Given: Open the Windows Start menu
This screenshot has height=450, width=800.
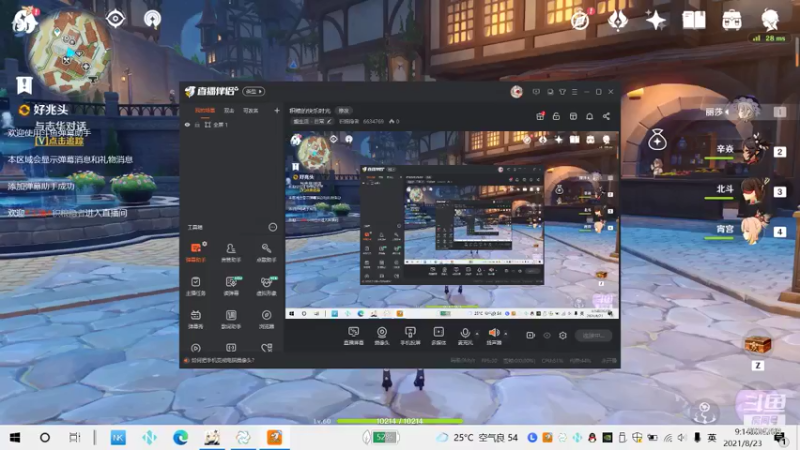Looking at the screenshot, I should point(15,438).
